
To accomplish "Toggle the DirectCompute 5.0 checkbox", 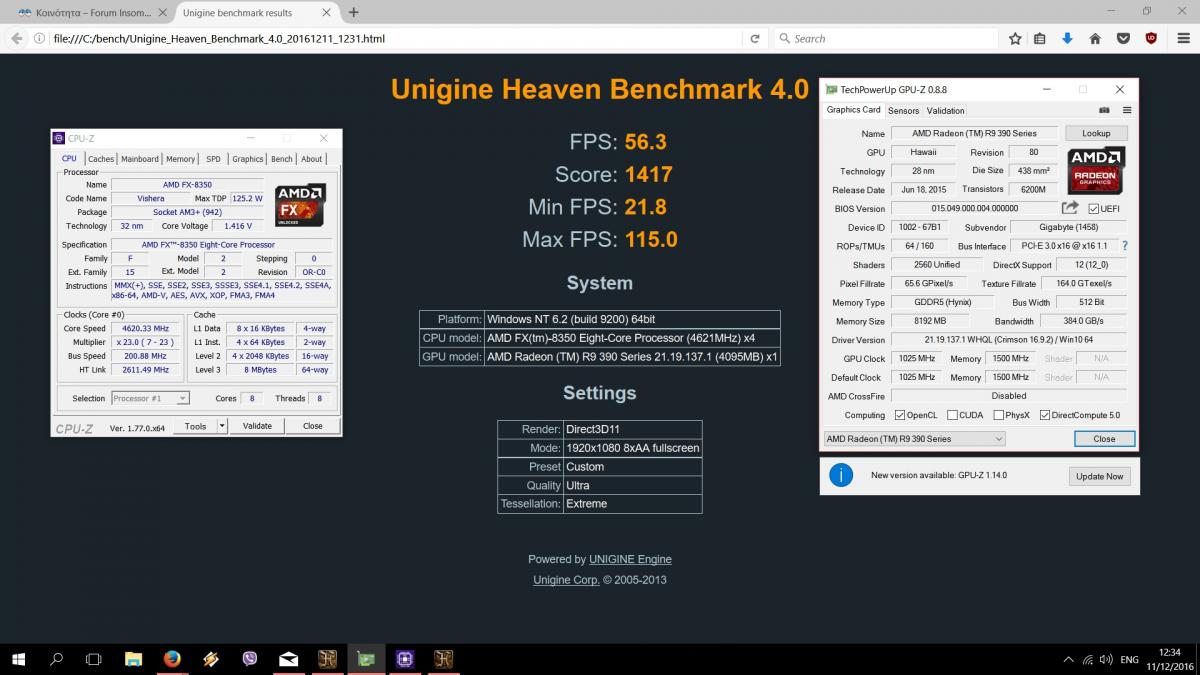I will click(x=1045, y=415).
